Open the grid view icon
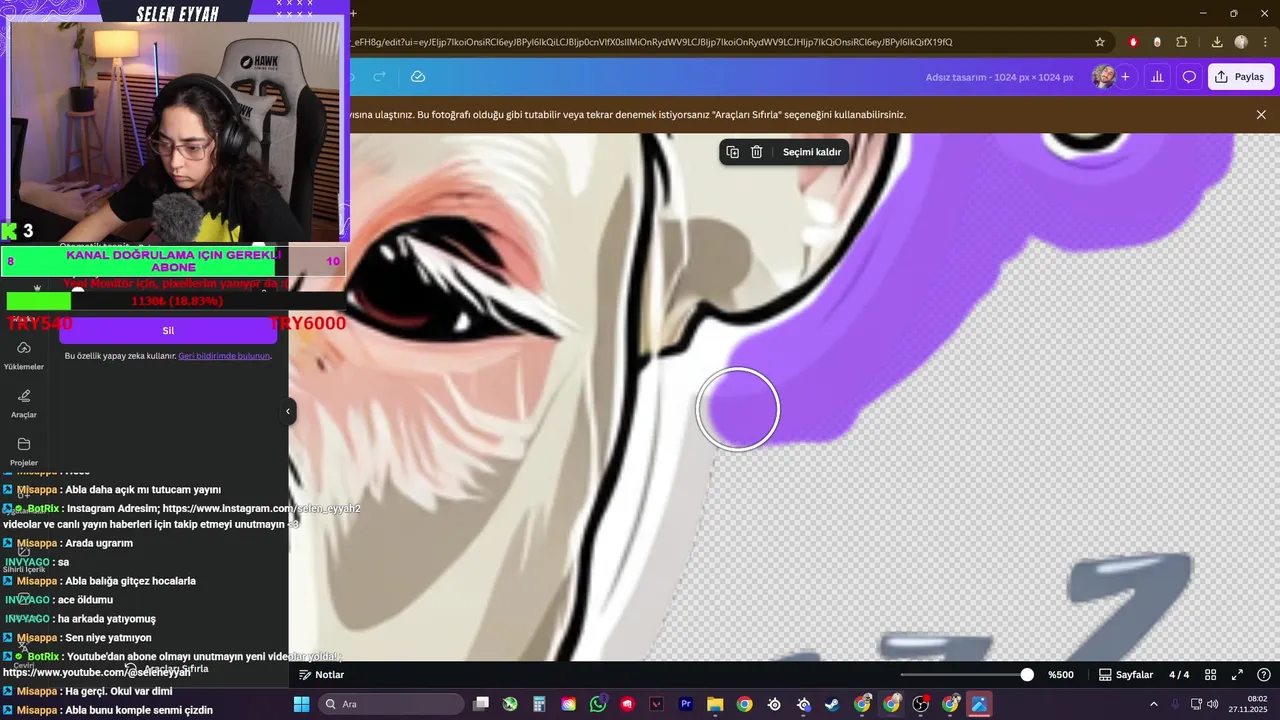 point(1210,675)
